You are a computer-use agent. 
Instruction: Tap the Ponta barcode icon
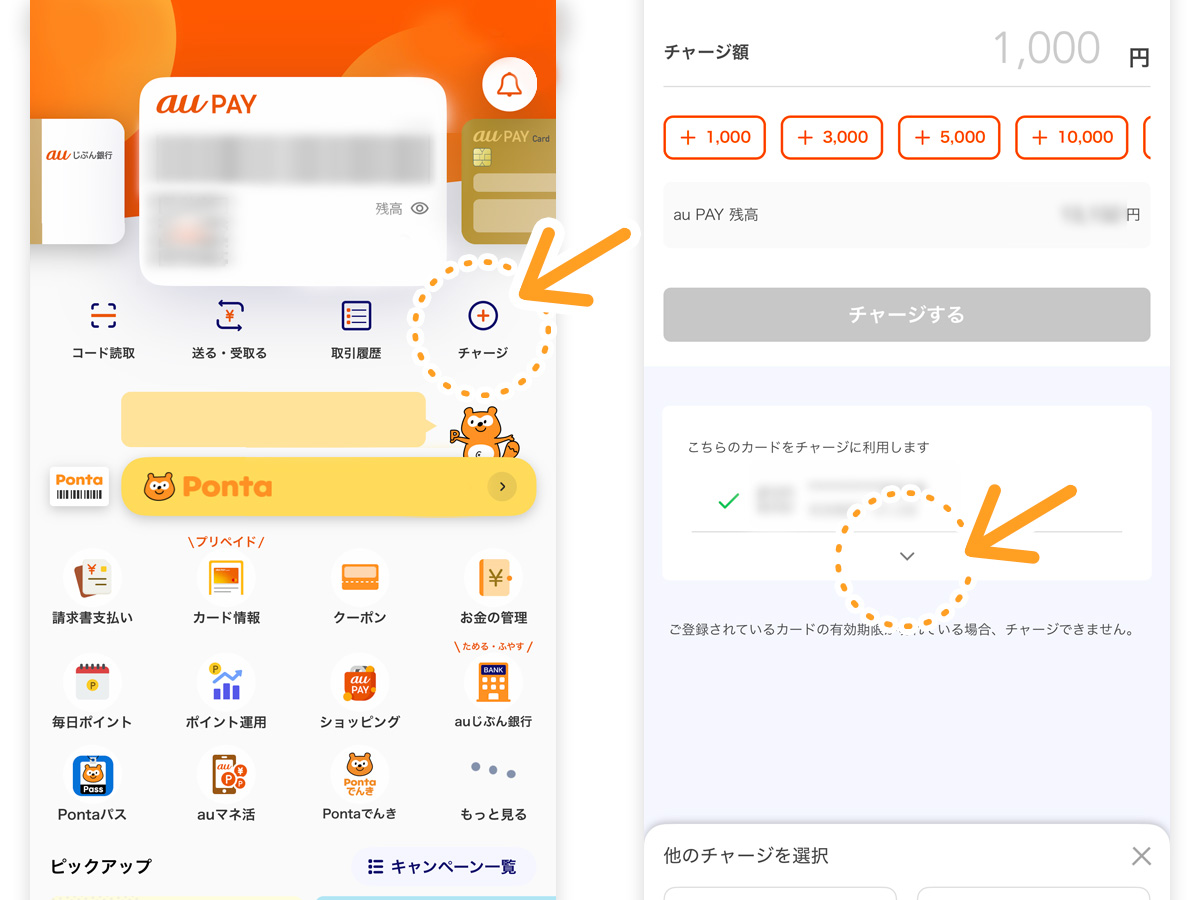point(79,486)
